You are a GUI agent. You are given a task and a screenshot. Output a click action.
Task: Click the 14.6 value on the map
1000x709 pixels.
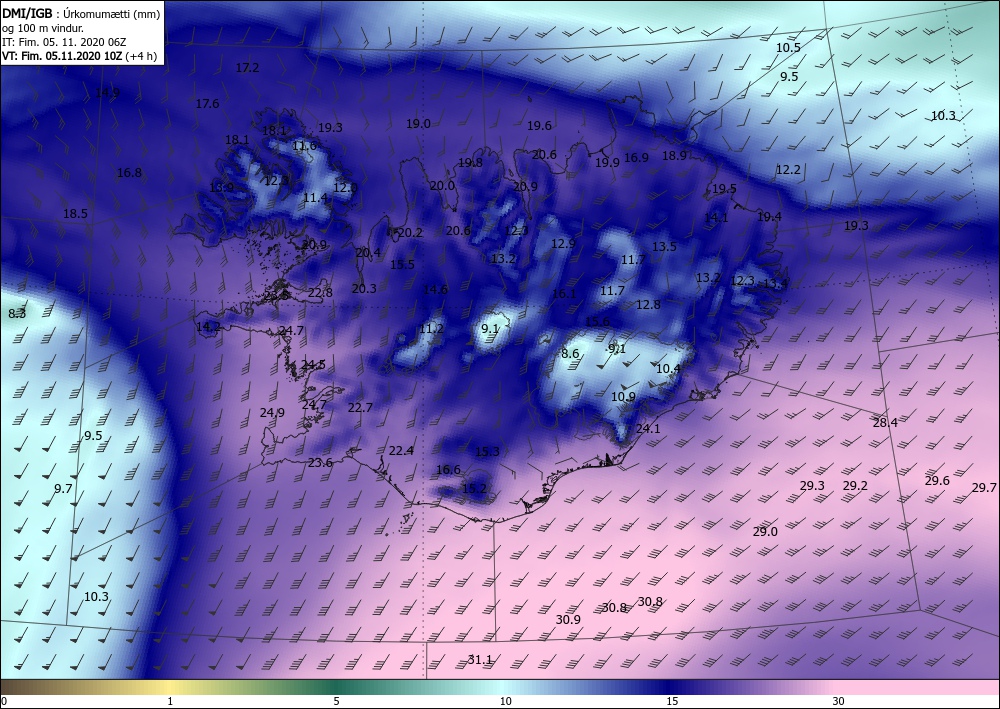click(x=435, y=289)
